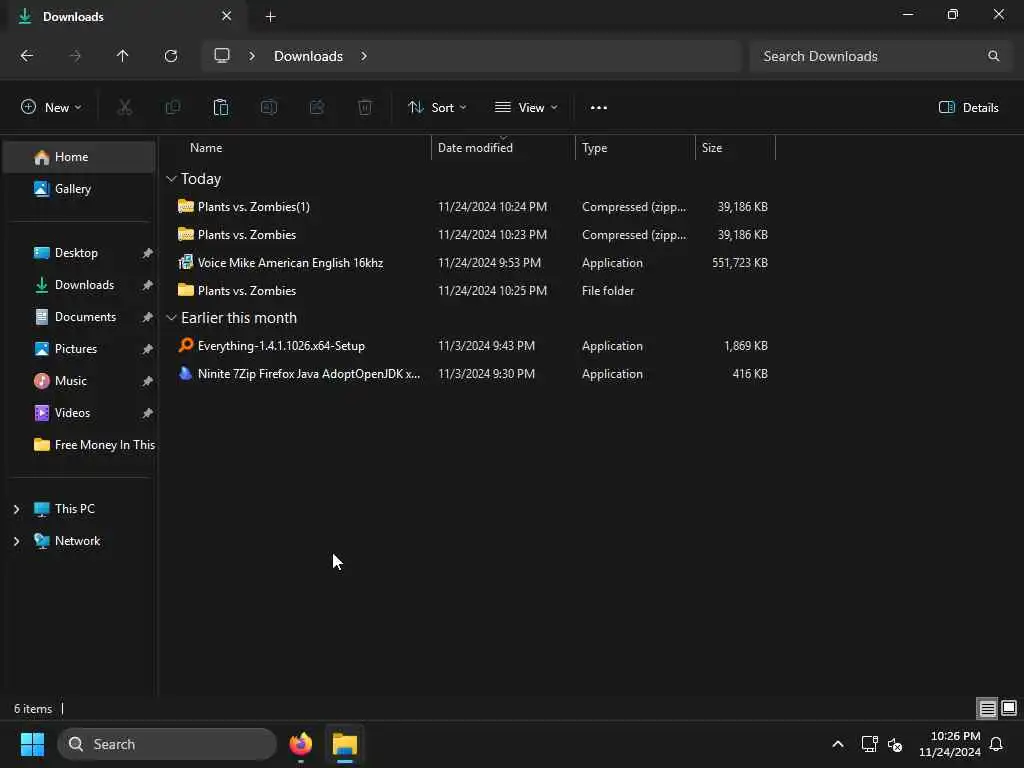The width and height of the screenshot is (1024, 768).
Task: Open the See more ellipsis menu
Action: click(599, 108)
